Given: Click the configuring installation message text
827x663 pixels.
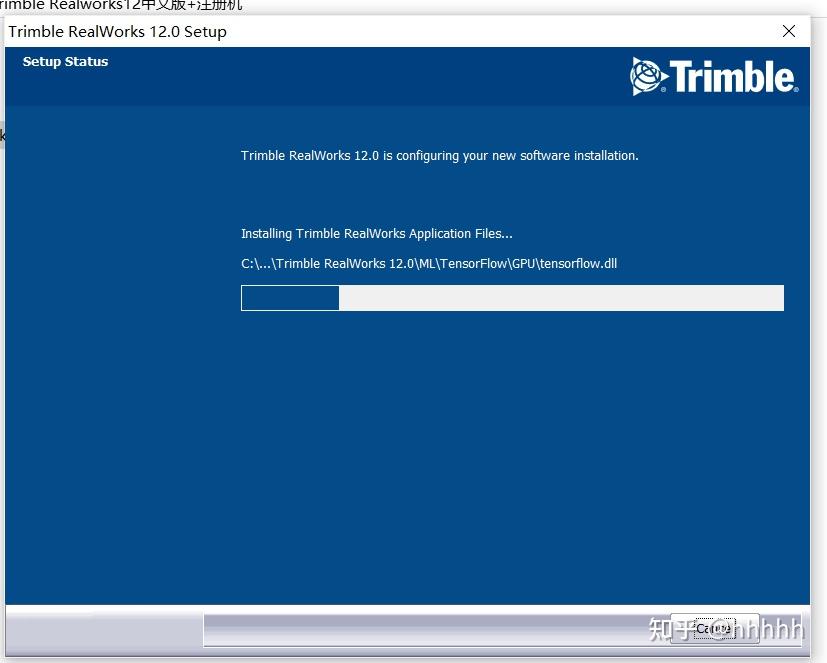Looking at the screenshot, I should (440, 155).
